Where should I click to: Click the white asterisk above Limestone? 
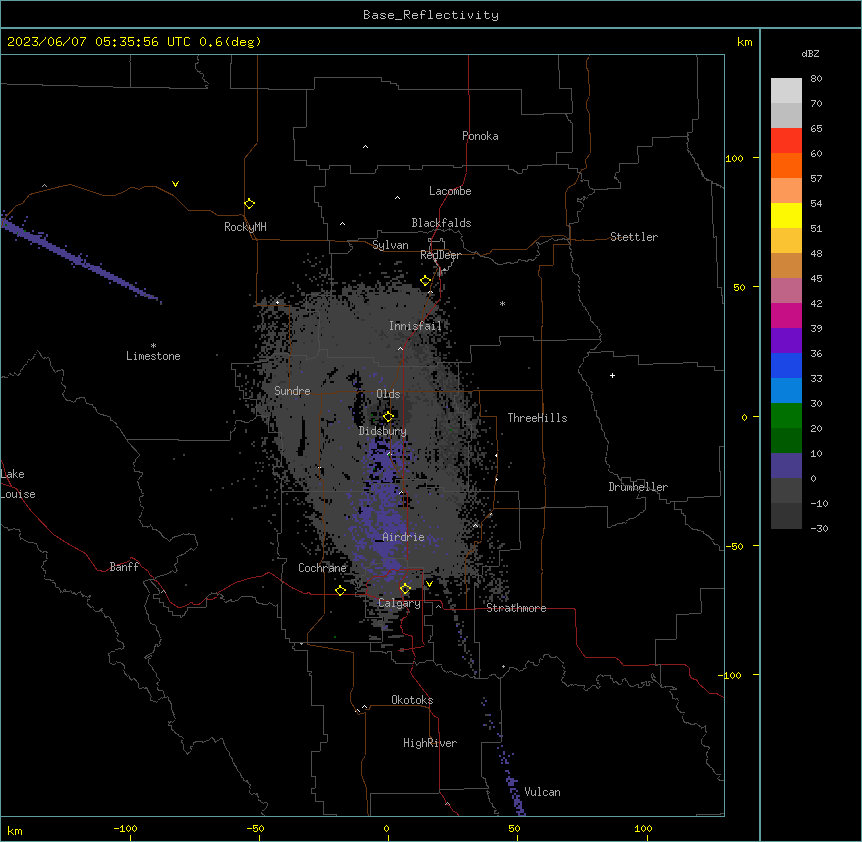(153, 345)
